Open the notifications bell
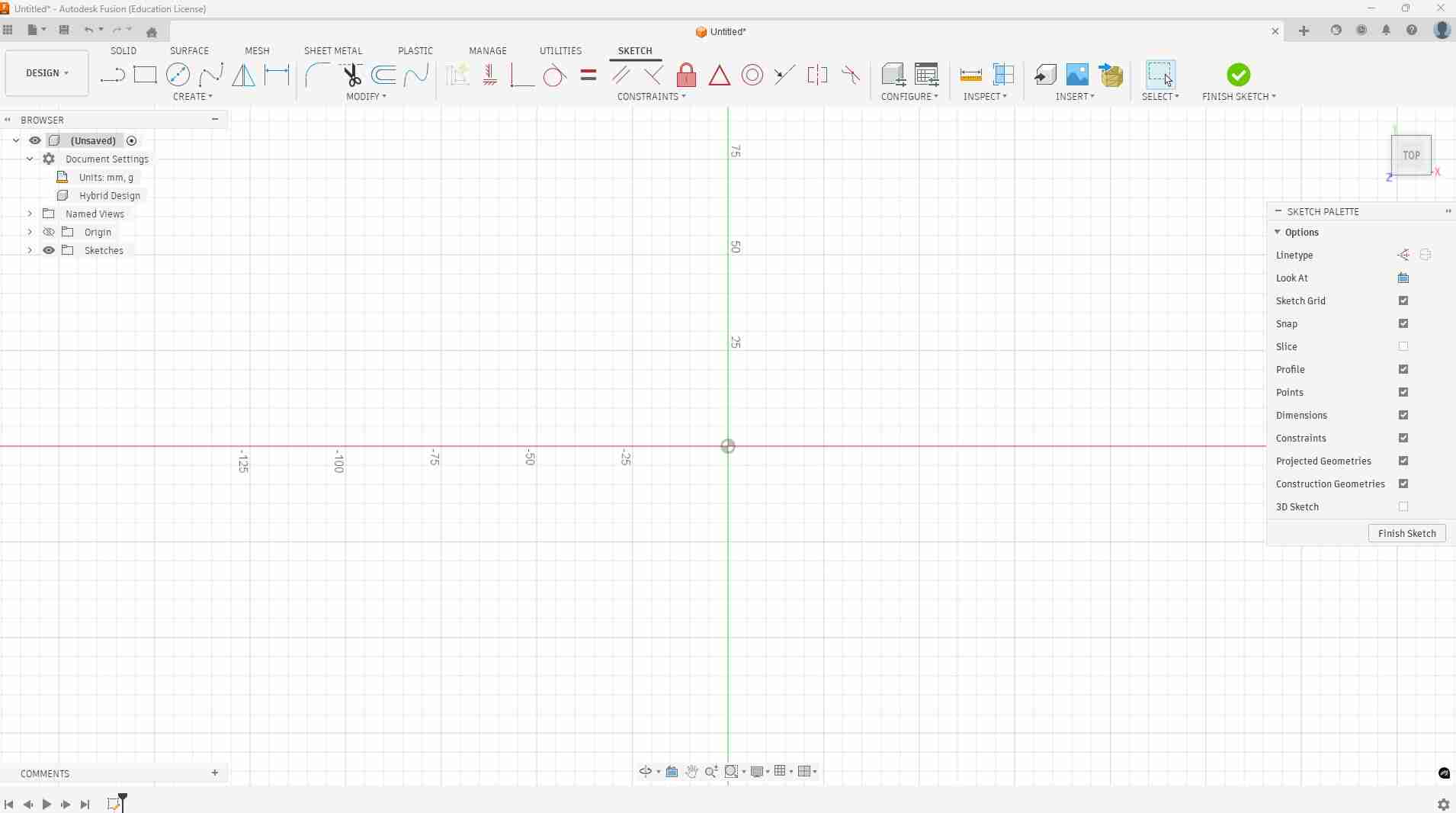The image size is (1456, 813). click(1387, 31)
